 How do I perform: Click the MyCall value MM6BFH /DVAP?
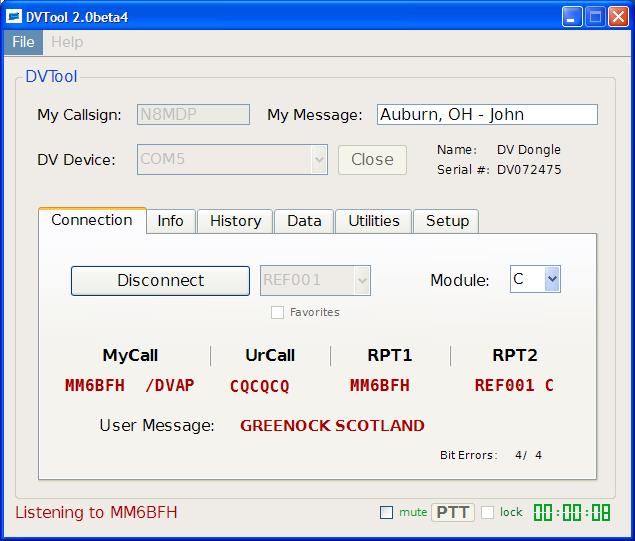click(130, 385)
